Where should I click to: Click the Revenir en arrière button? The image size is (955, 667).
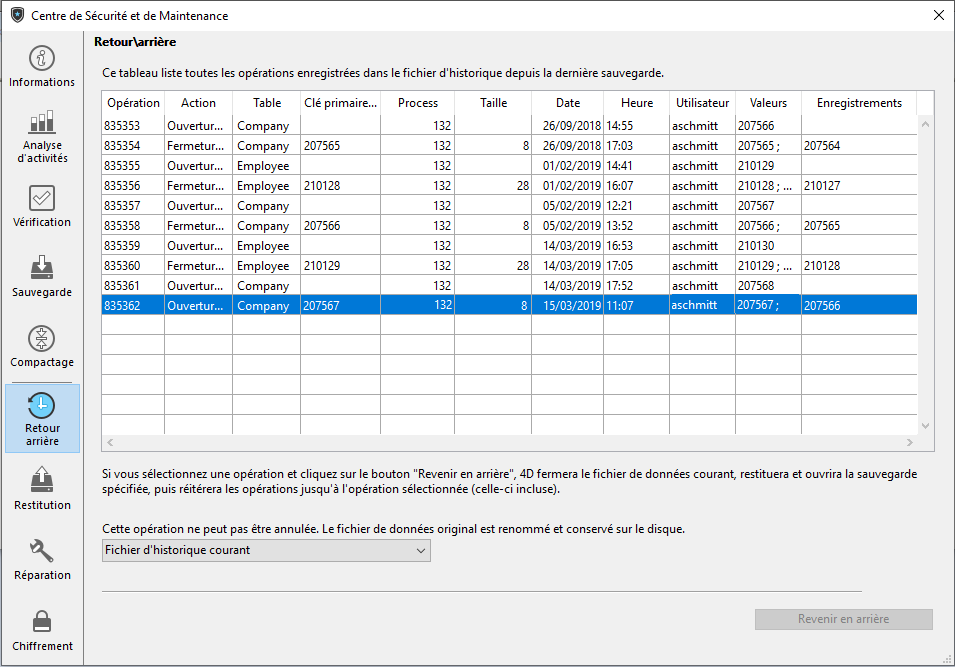843,619
